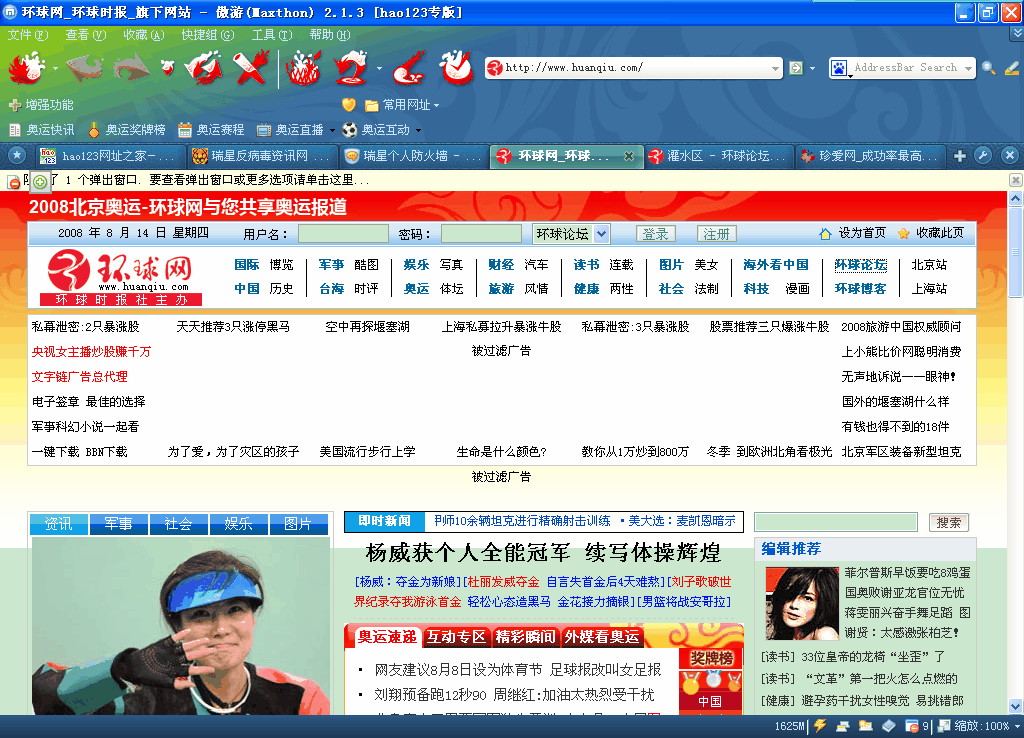This screenshot has width=1024, height=738.
Task: Click the red basket icon in toolbar
Action: pyautogui.click(x=304, y=67)
